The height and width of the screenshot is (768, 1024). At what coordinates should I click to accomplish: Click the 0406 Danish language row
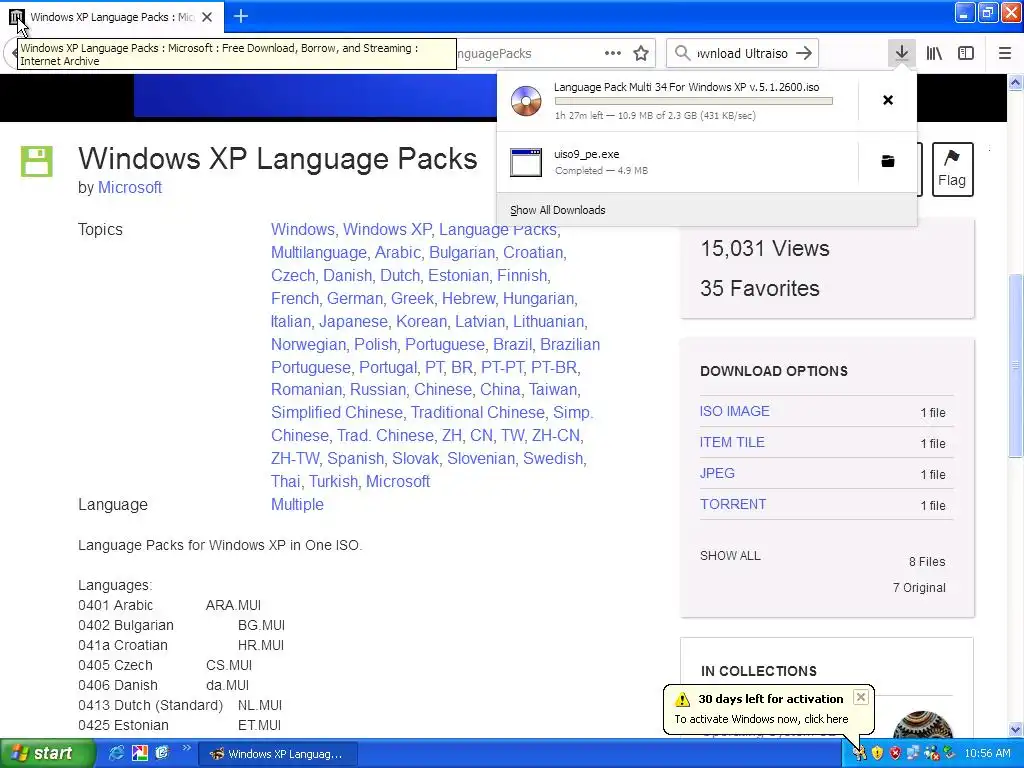(163, 685)
